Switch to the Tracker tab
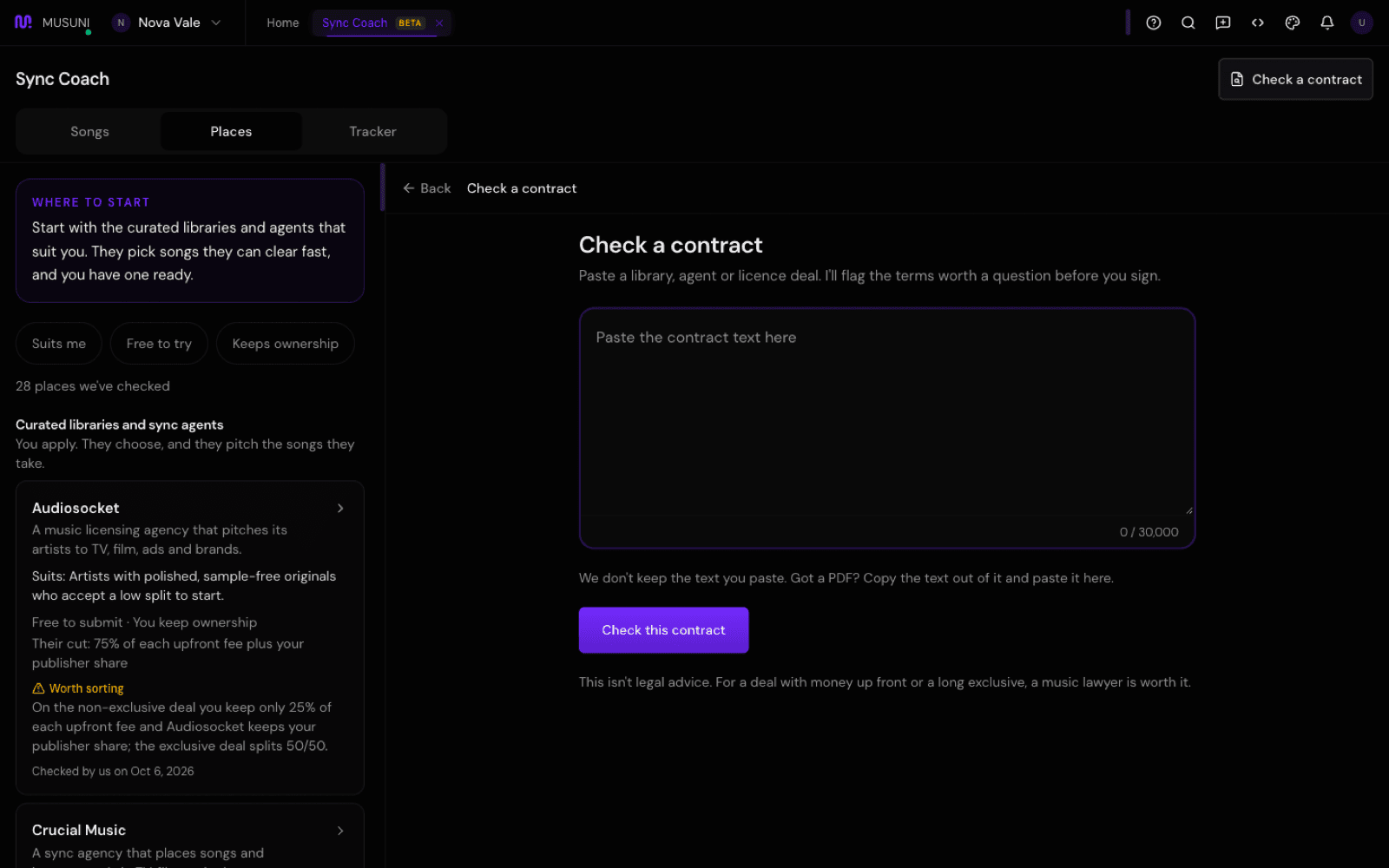 (x=372, y=131)
